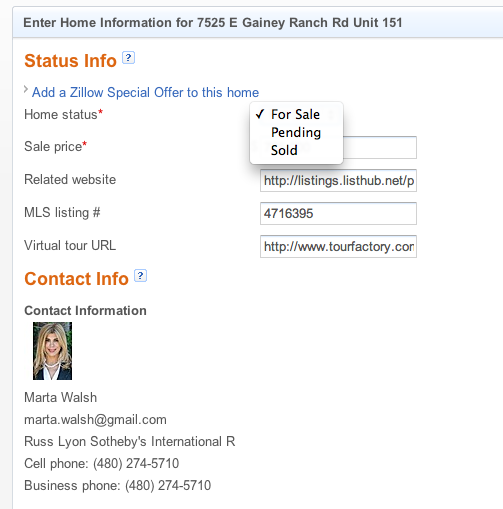
Task: Click the Business phone number line
Action: tap(118, 485)
